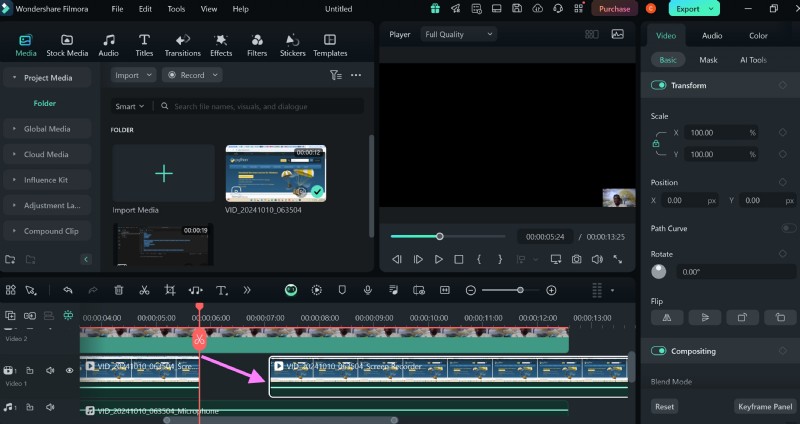Screen dimensions: 800x424
Task: Stop playback with the square button
Action: (x=459, y=259)
